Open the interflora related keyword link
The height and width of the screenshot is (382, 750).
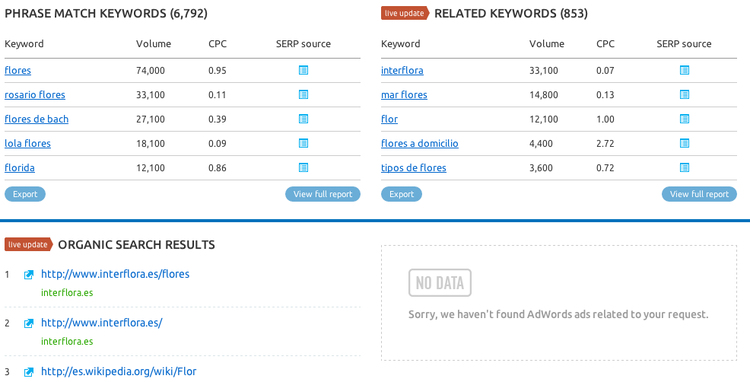point(402,71)
